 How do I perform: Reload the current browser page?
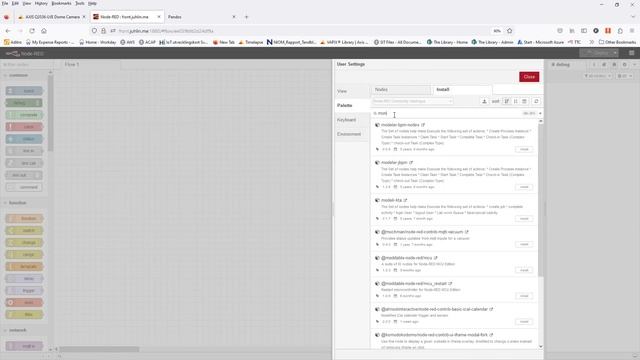[32, 31]
